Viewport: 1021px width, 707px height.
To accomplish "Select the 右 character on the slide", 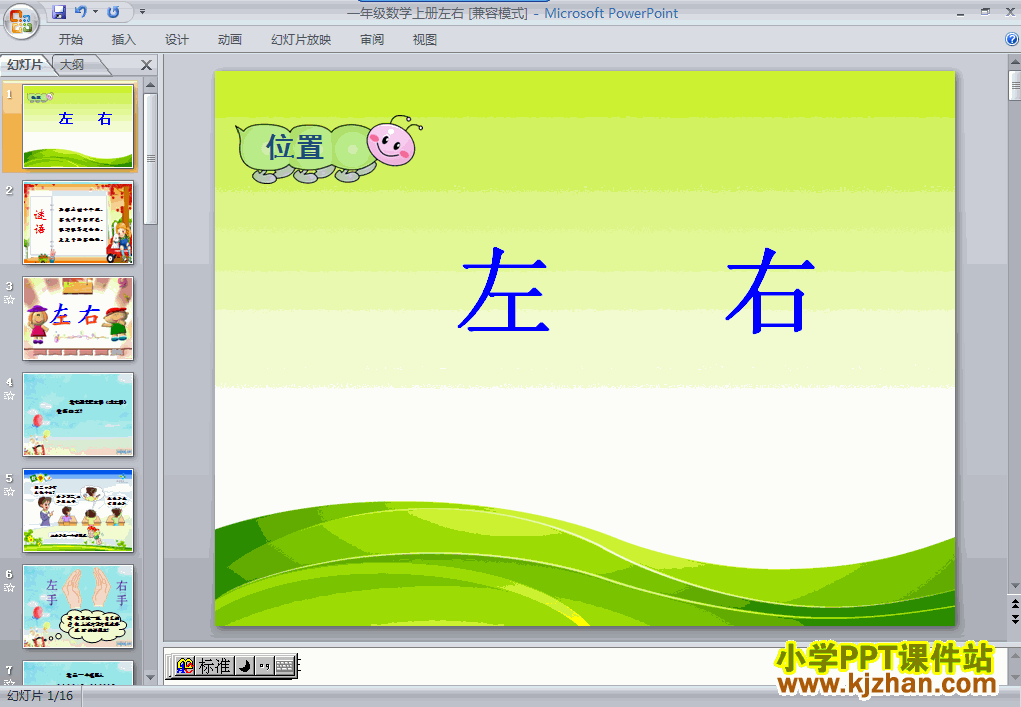I will click(x=770, y=290).
